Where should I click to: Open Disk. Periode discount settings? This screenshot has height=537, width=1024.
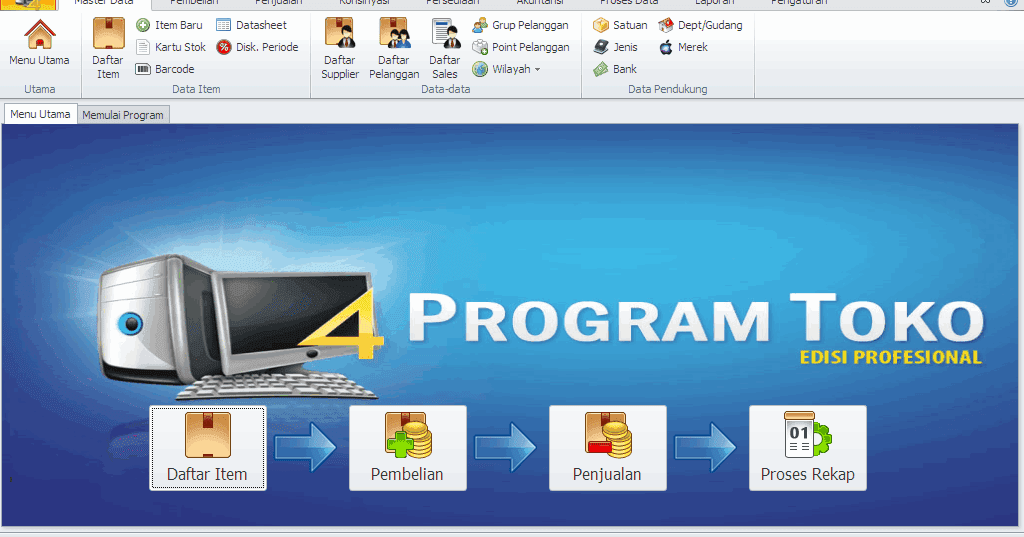(257, 47)
